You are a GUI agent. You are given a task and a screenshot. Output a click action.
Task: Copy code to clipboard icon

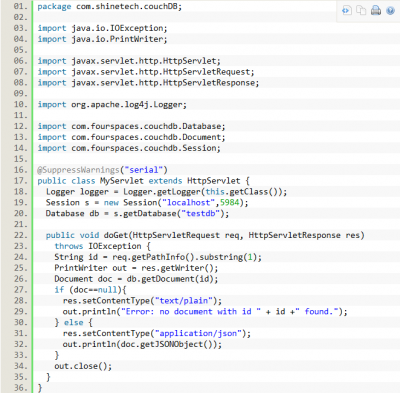pos(361,11)
